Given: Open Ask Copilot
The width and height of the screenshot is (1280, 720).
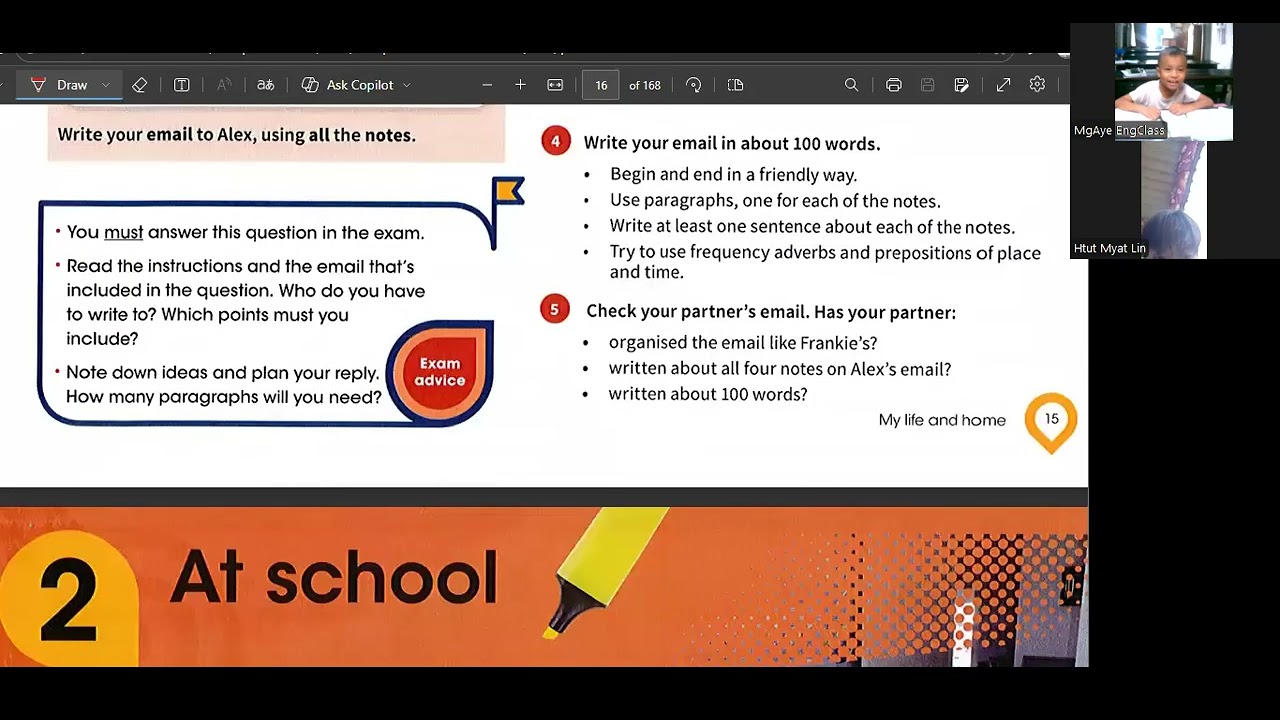Looking at the screenshot, I should (x=348, y=85).
